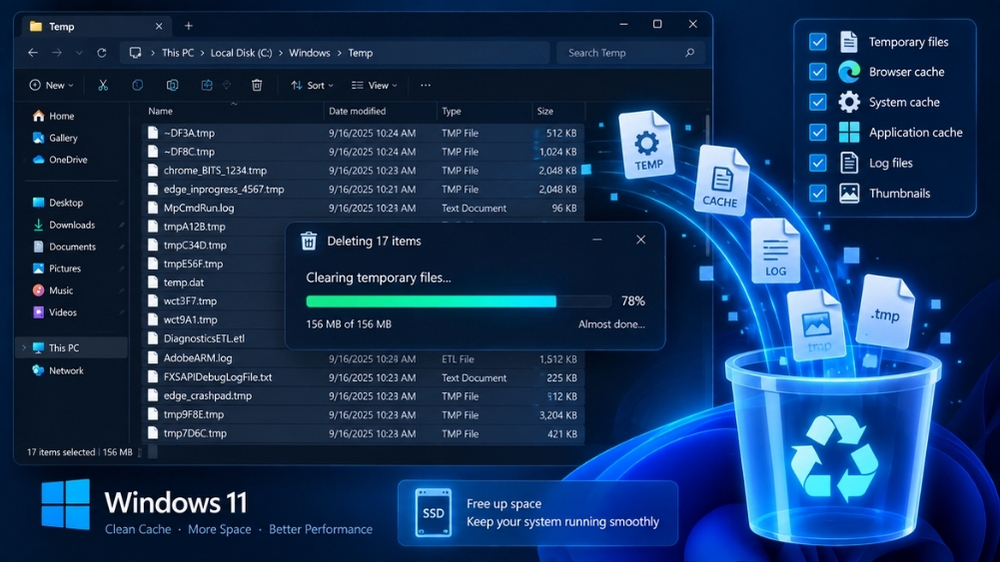The width and height of the screenshot is (1000, 562).
Task: Select the chrome_BITS_1234.tmp file
Action: (362, 170)
